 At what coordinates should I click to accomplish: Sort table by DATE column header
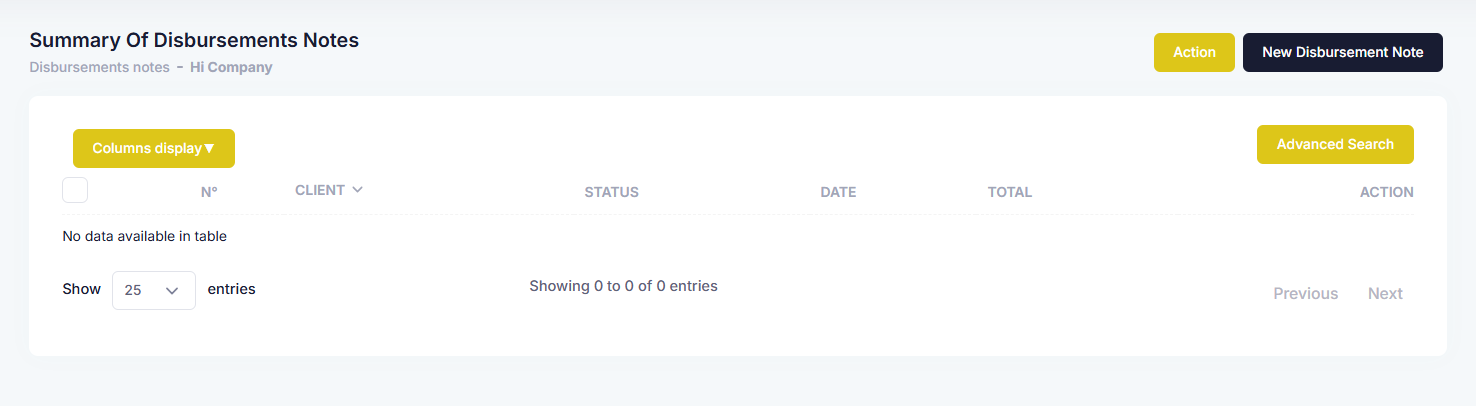pos(838,192)
